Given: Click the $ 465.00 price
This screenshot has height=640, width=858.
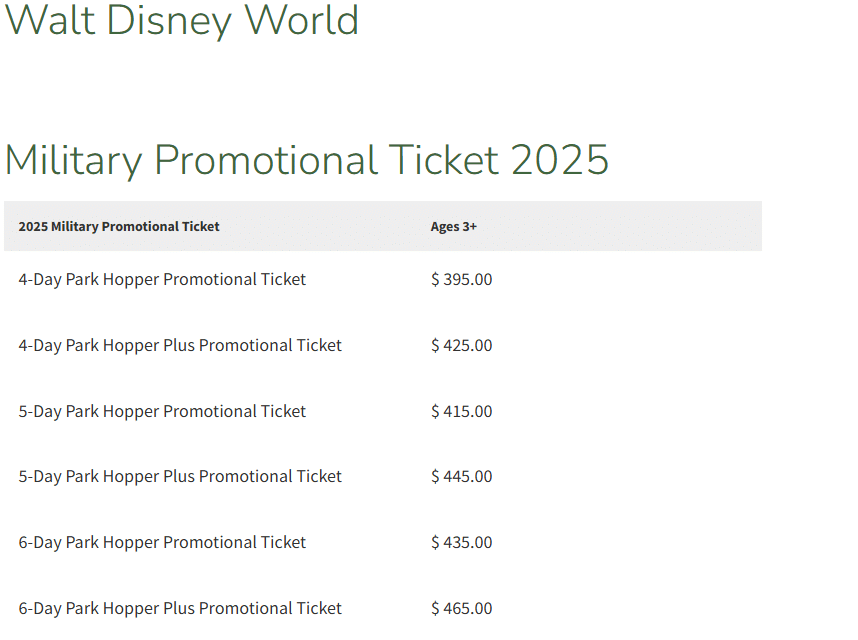Looking at the screenshot, I should [x=462, y=609].
